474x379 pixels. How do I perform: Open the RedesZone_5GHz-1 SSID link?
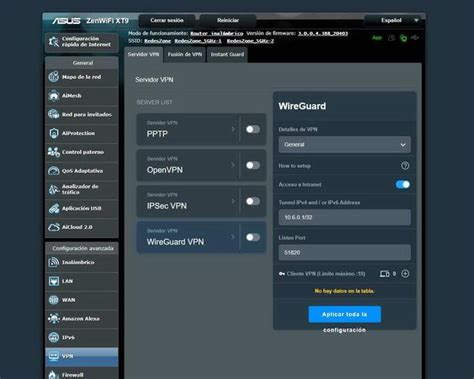tap(198, 41)
